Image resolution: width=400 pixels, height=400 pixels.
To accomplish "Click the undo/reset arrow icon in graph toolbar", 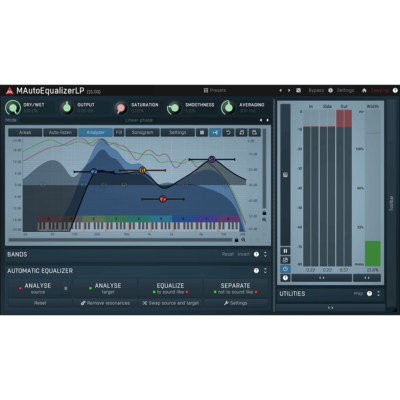I will coord(228,132).
